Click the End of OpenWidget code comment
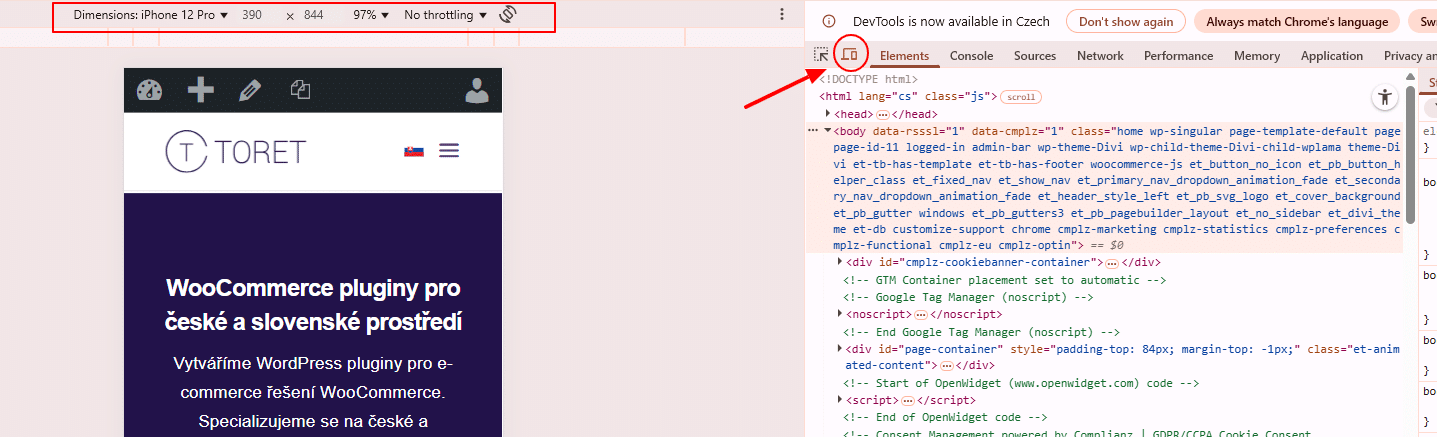Viewport: 1437px width, 437px height. point(945,417)
